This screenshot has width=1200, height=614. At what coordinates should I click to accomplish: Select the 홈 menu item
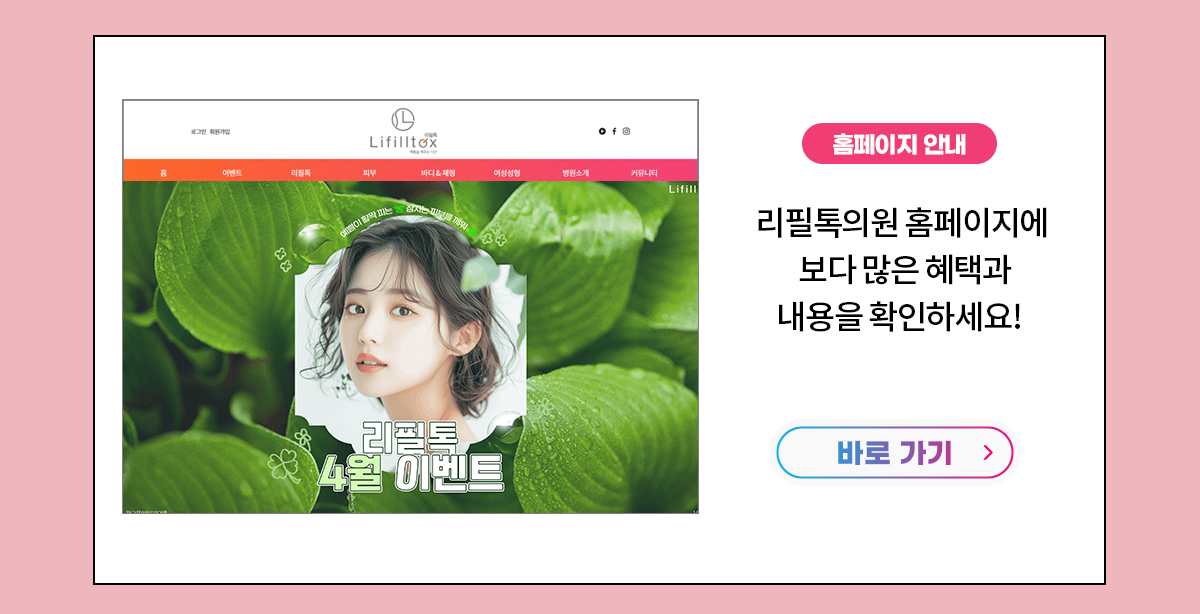pyautogui.click(x=163, y=173)
